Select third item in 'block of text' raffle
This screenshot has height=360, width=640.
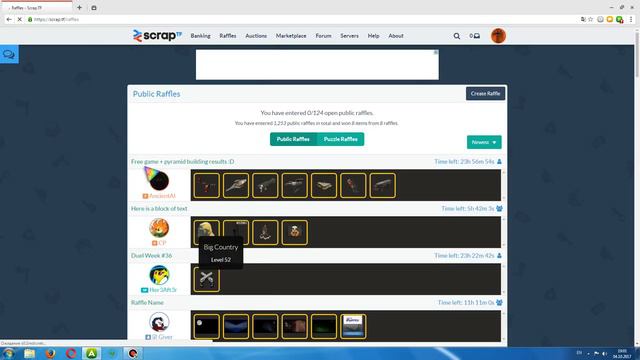pyautogui.click(x=265, y=232)
